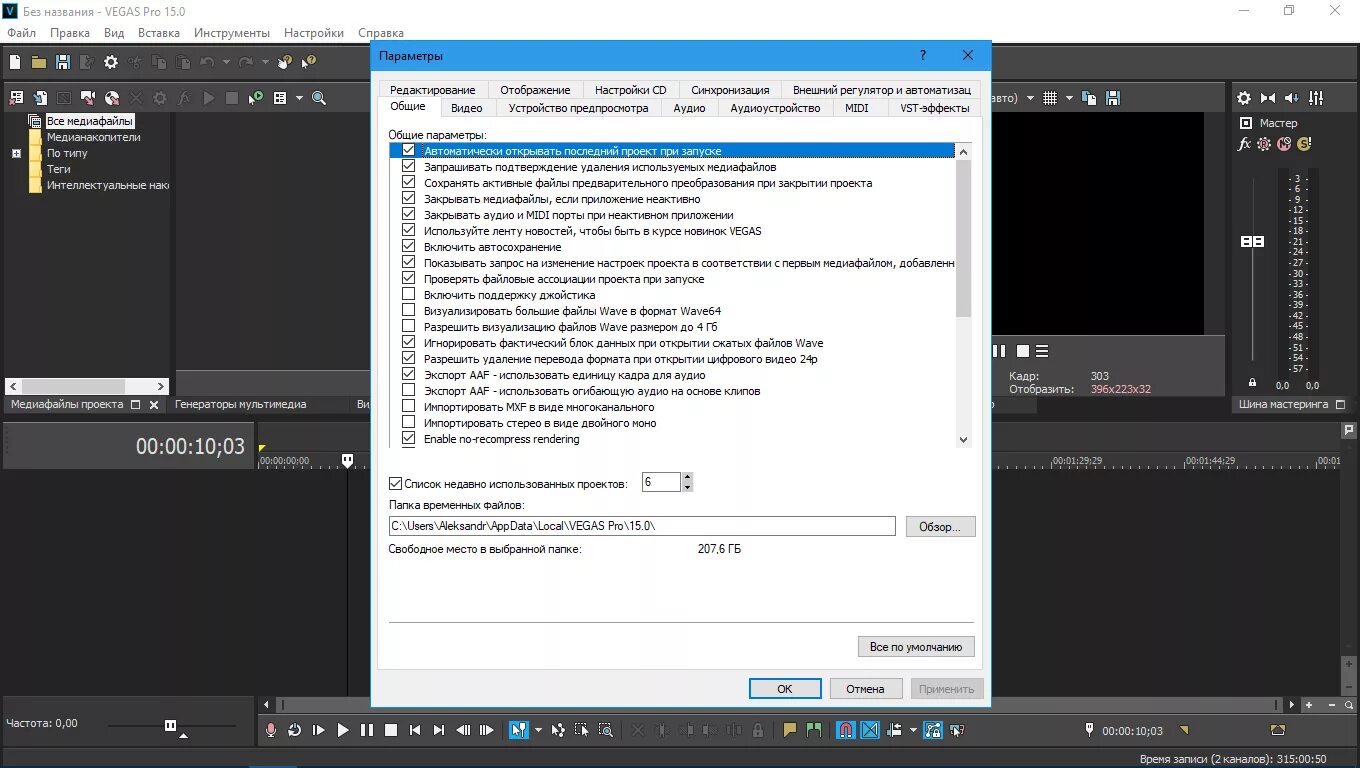Confirm preferences with OK button
Viewport: 1360px width, 768px height.
pos(785,688)
